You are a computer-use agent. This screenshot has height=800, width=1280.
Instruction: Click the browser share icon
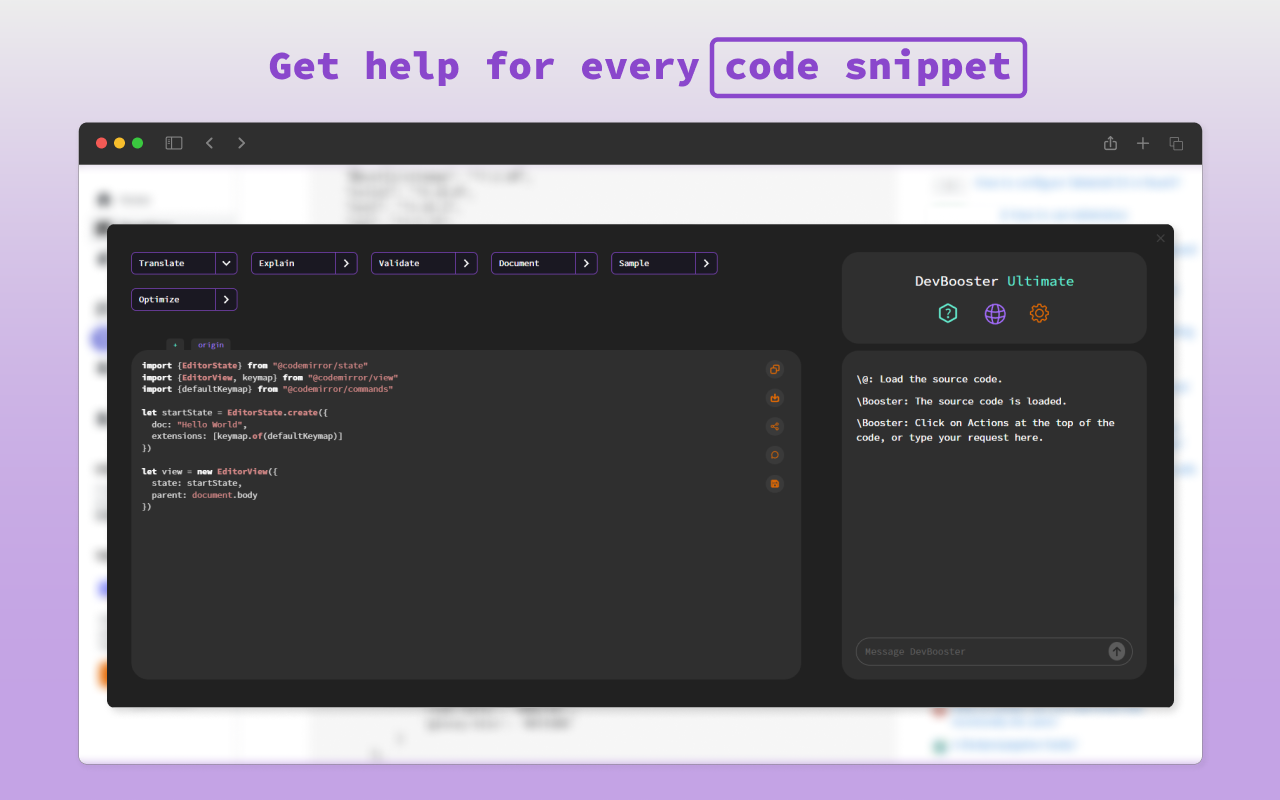[x=1110, y=143]
